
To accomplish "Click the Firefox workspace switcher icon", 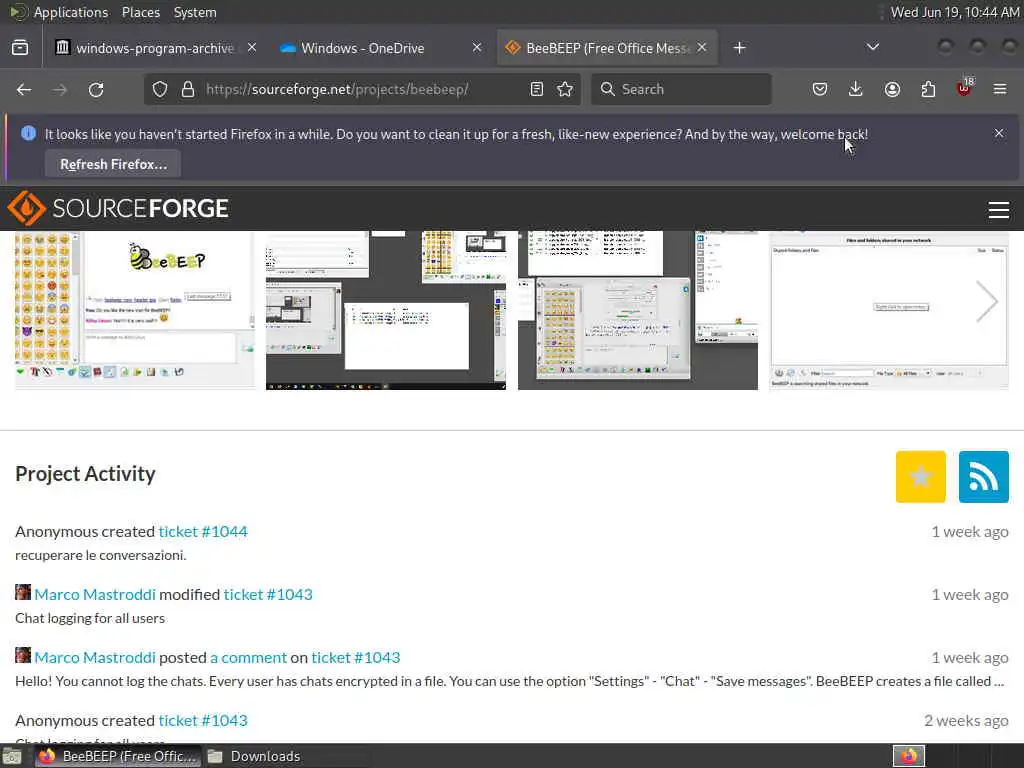I will click(908, 756).
